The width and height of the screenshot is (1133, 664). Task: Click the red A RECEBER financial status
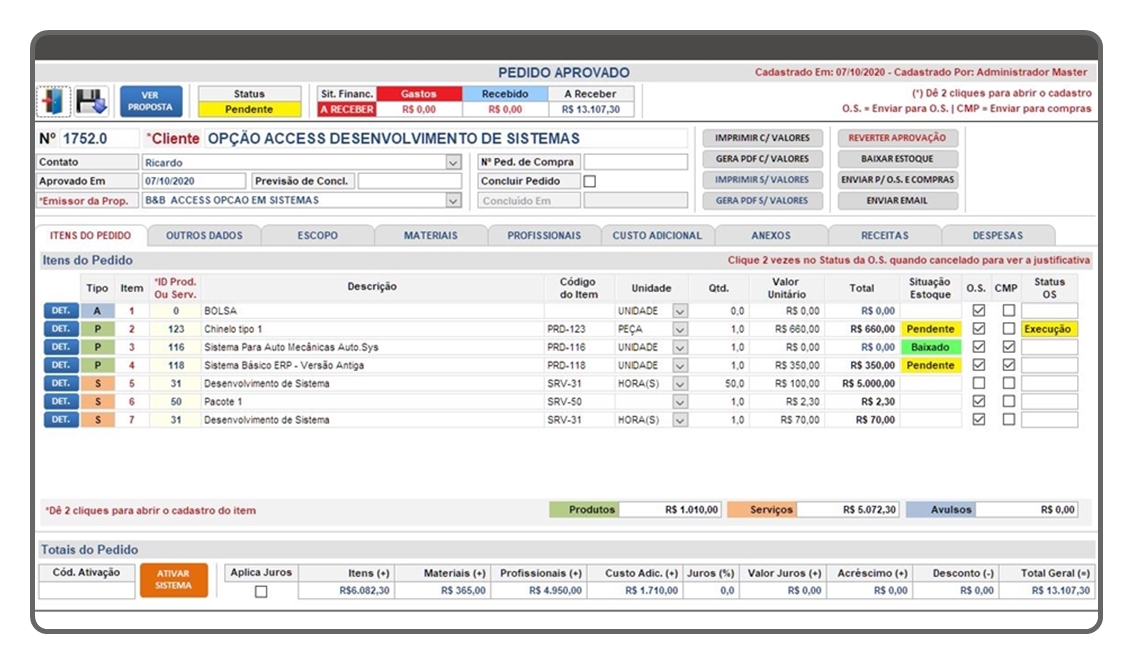coord(347,109)
